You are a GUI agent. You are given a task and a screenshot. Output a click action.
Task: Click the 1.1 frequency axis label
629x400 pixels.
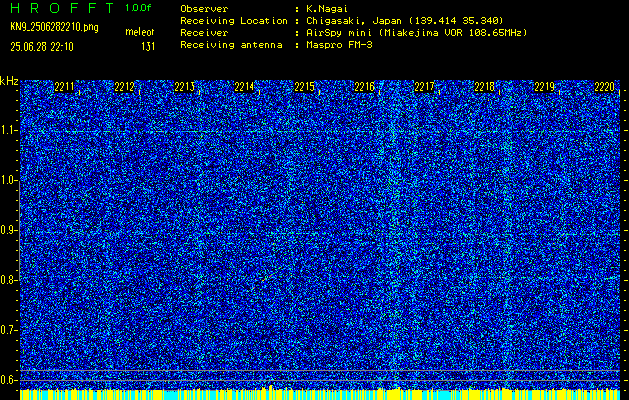pos(8,130)
